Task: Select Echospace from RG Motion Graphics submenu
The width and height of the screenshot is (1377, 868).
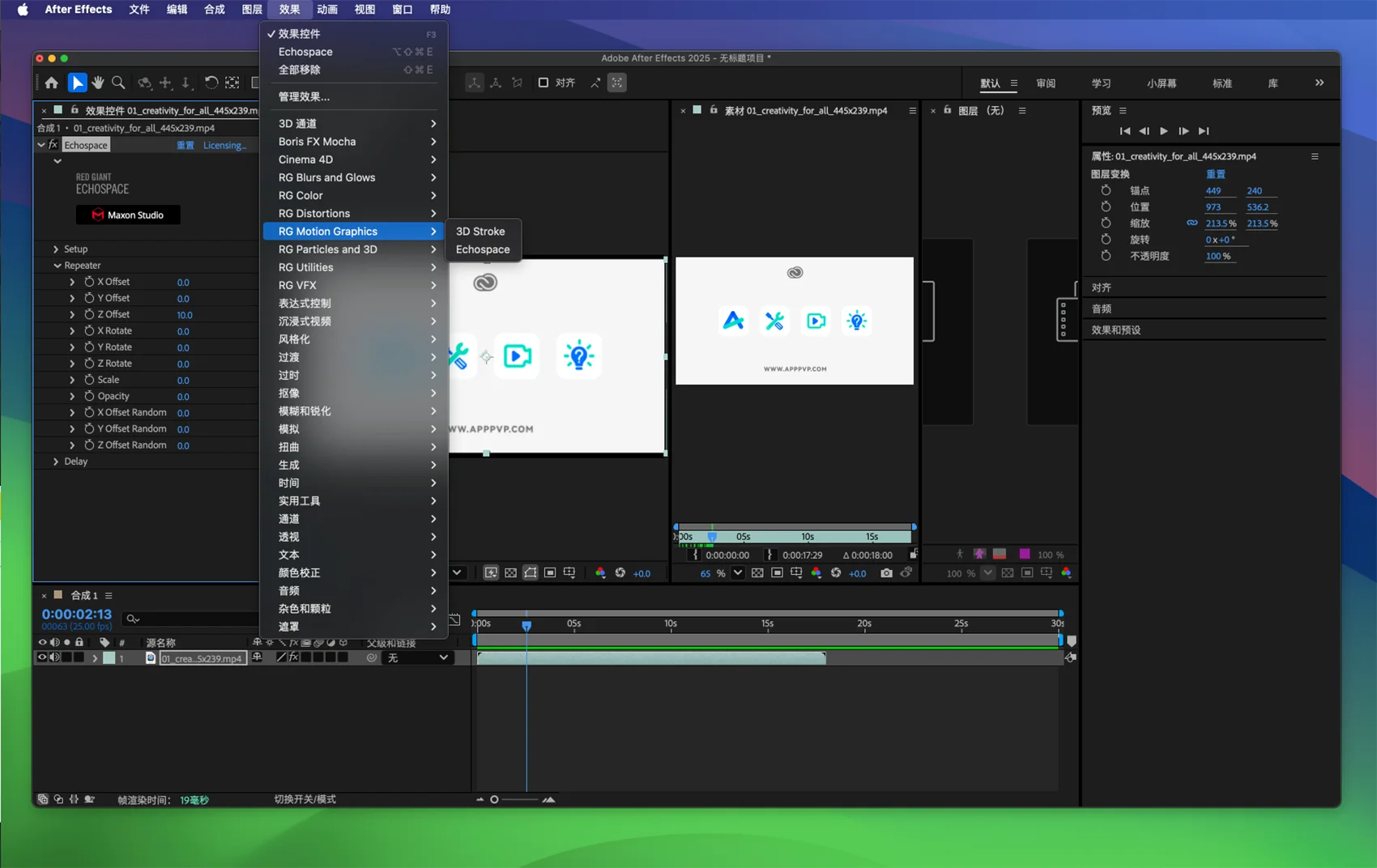Action: pyautogui.click(x=483, y=249)
